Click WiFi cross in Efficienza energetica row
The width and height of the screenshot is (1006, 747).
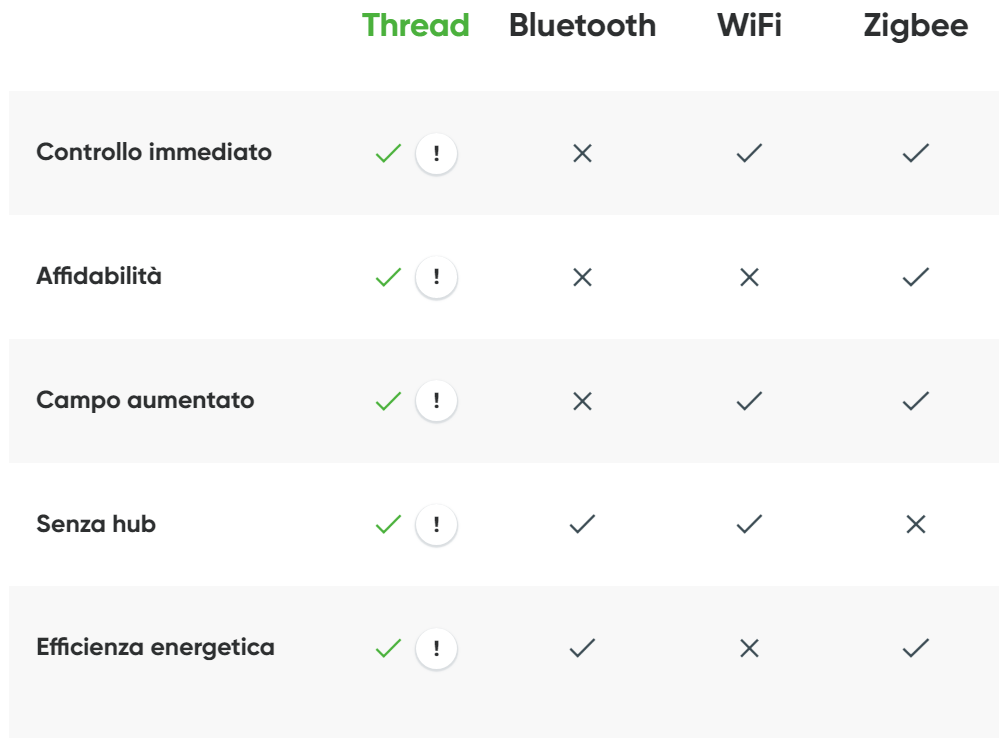(x=749, y=648)
